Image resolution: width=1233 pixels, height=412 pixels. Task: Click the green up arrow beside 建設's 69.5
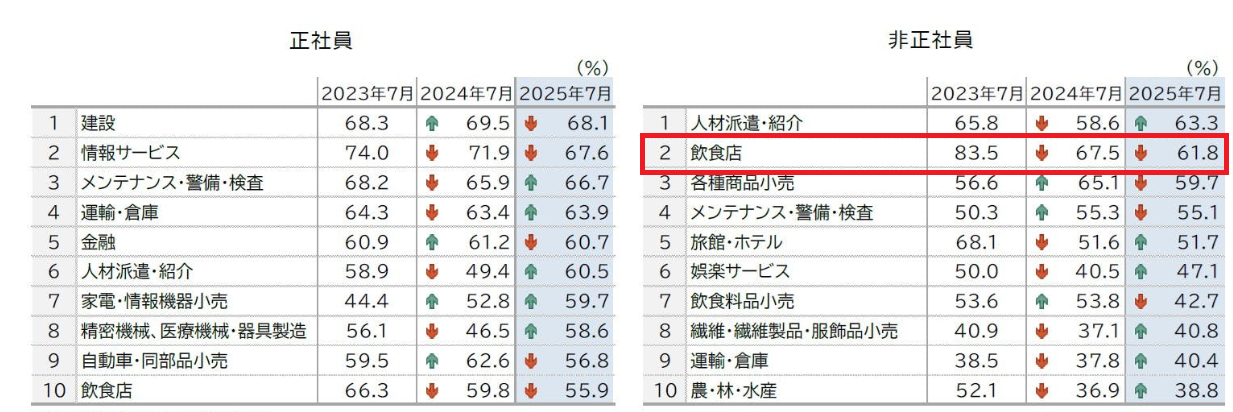[432, 124]
